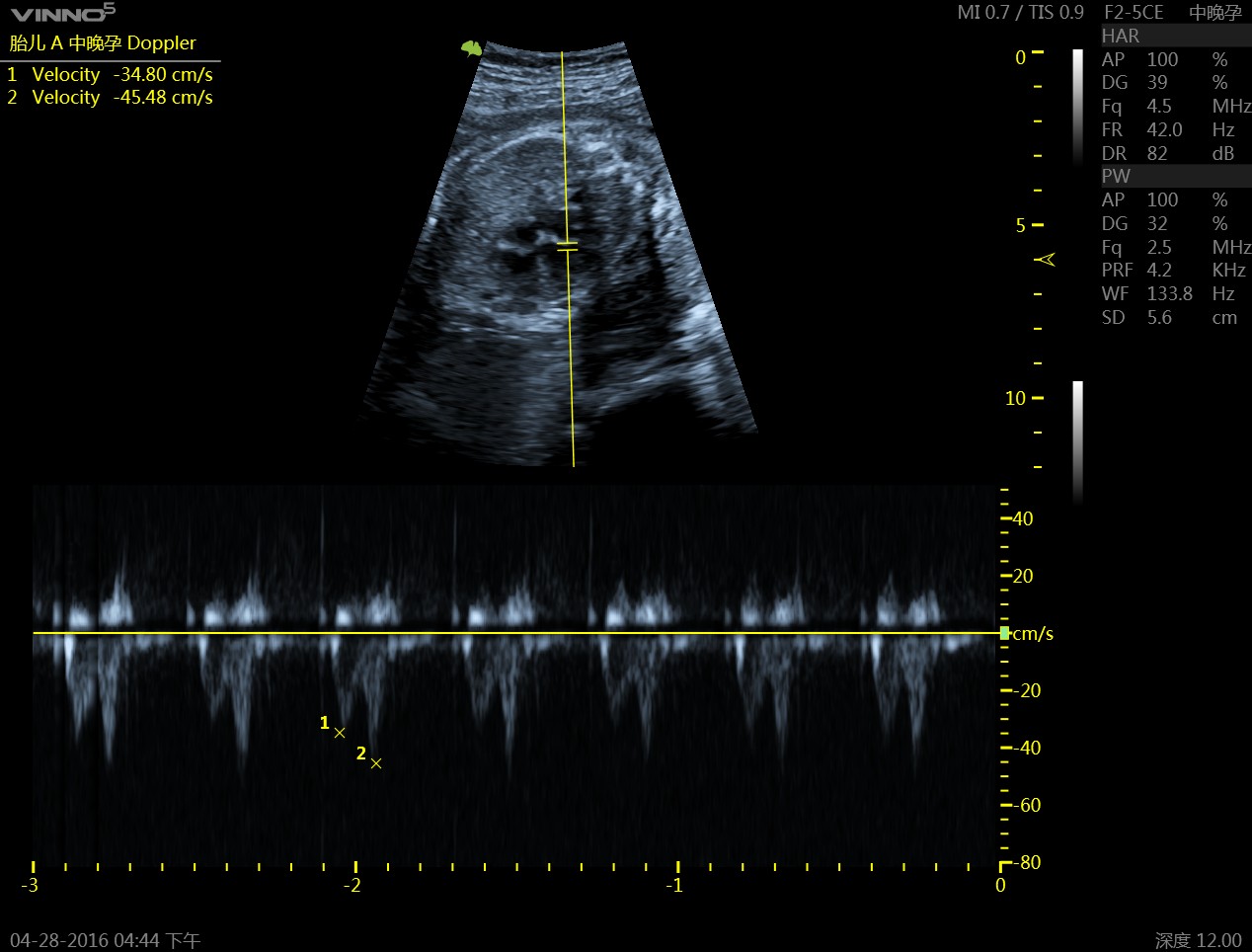Click the F2-5CE probe label
1252x952 pixels.
(1134, 13)
